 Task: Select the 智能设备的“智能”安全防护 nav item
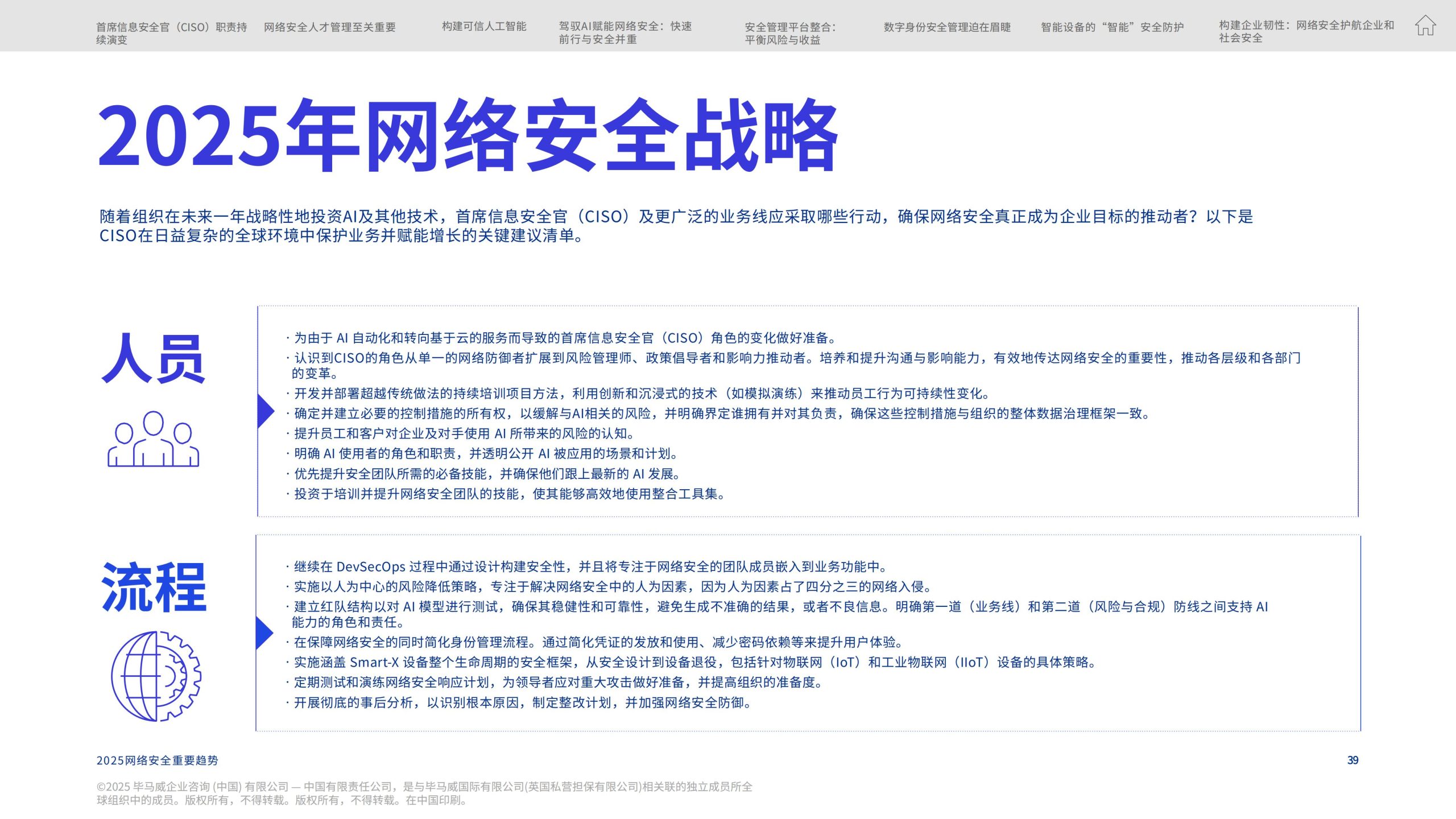coord(1112,27)
